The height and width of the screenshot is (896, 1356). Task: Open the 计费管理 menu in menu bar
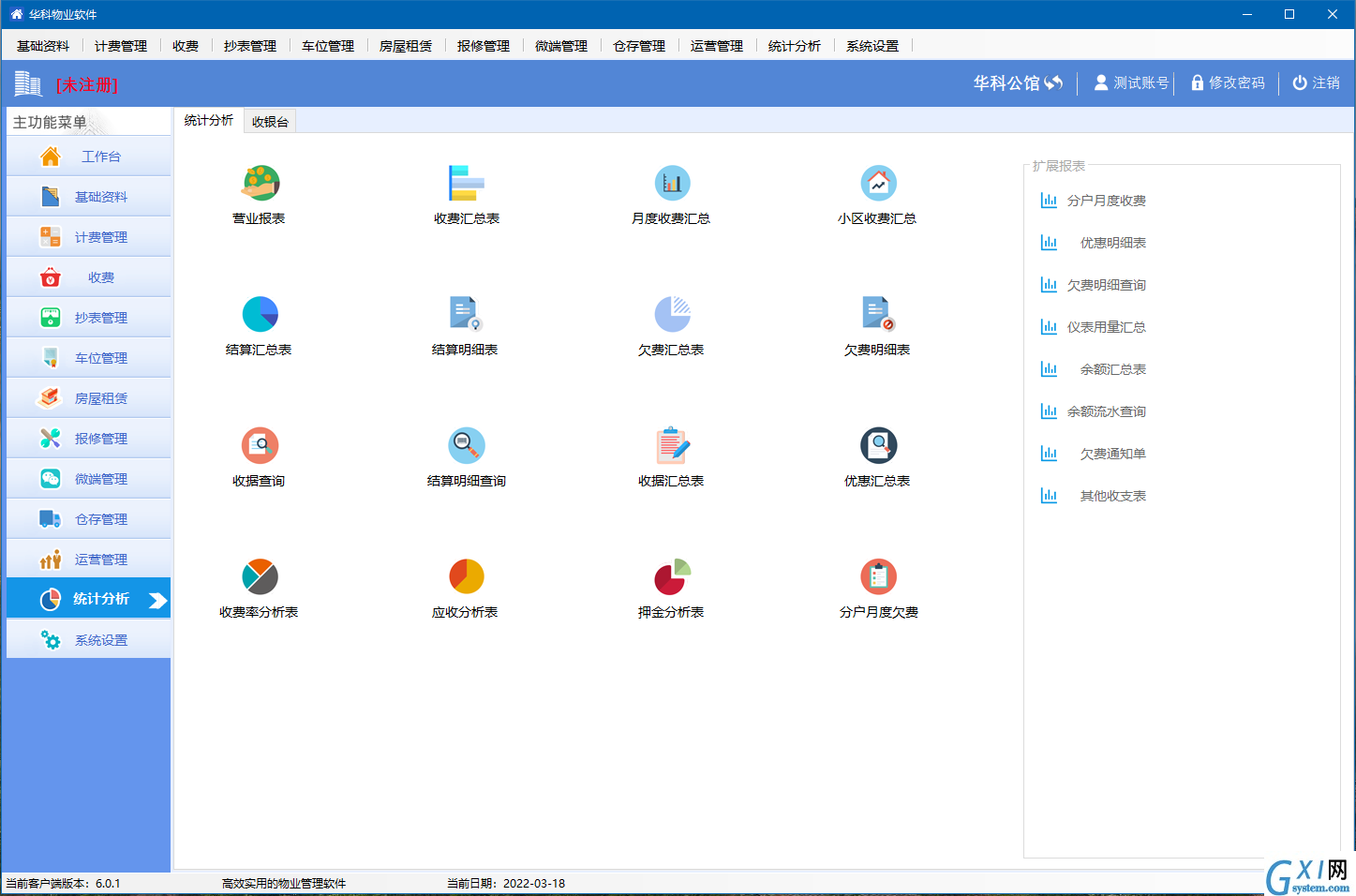(121, 46)
